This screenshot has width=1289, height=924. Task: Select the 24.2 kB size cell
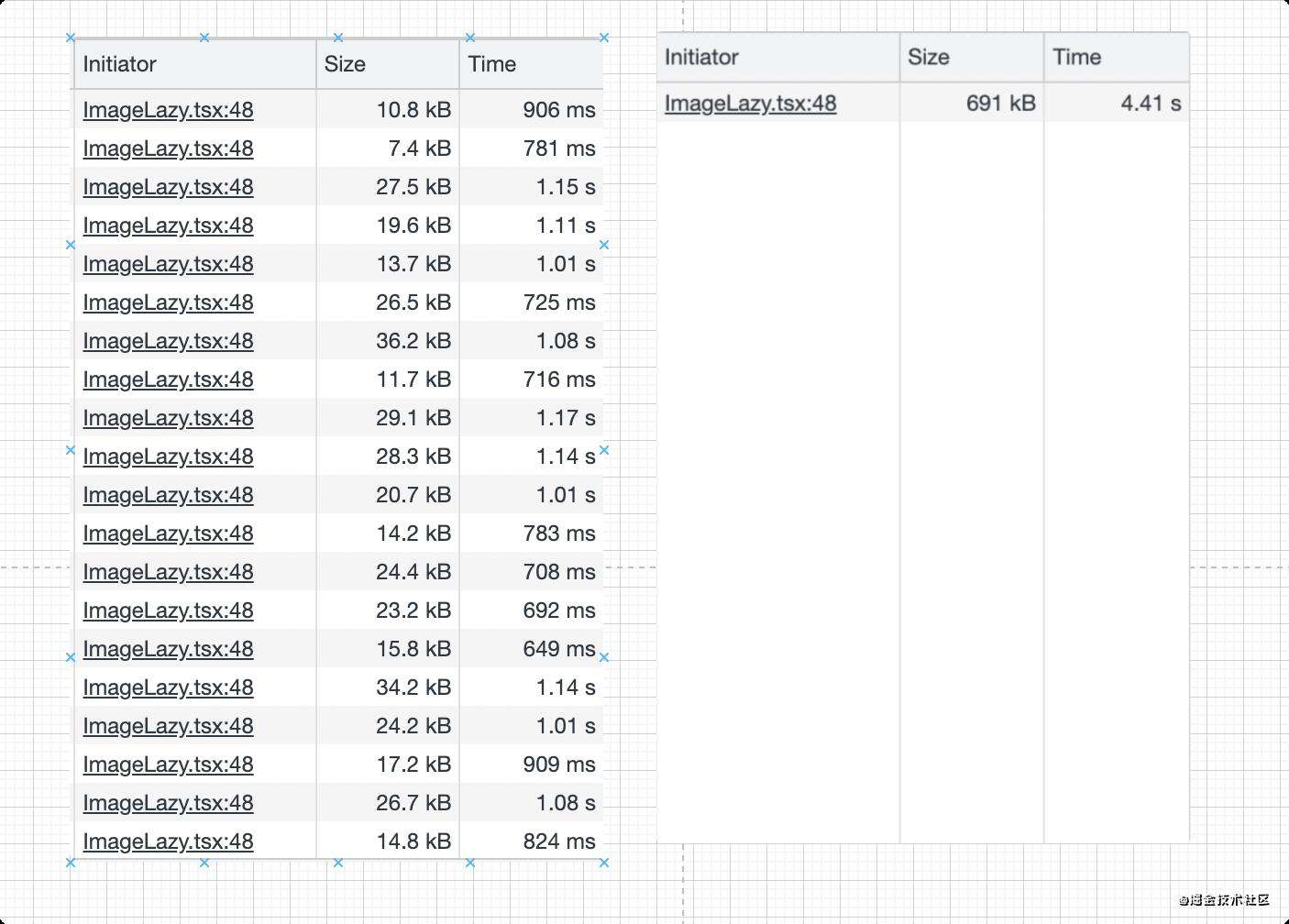pyautogui.click(x=388, y=726)
